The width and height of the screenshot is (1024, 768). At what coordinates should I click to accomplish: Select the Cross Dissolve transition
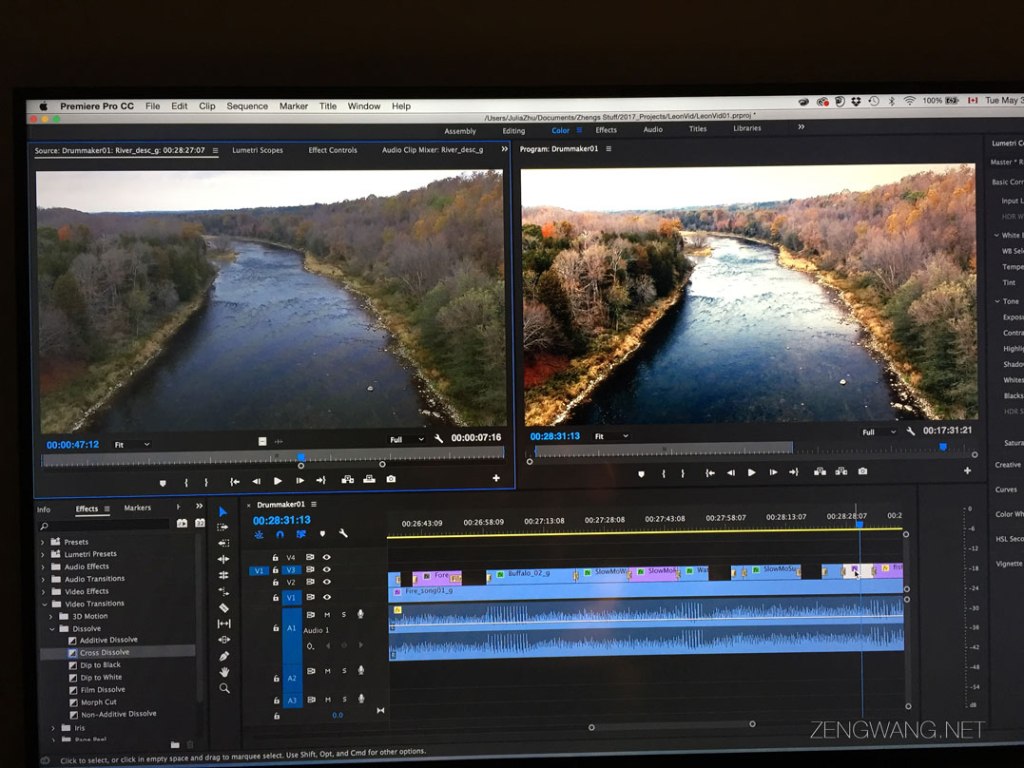pos(106,652)
